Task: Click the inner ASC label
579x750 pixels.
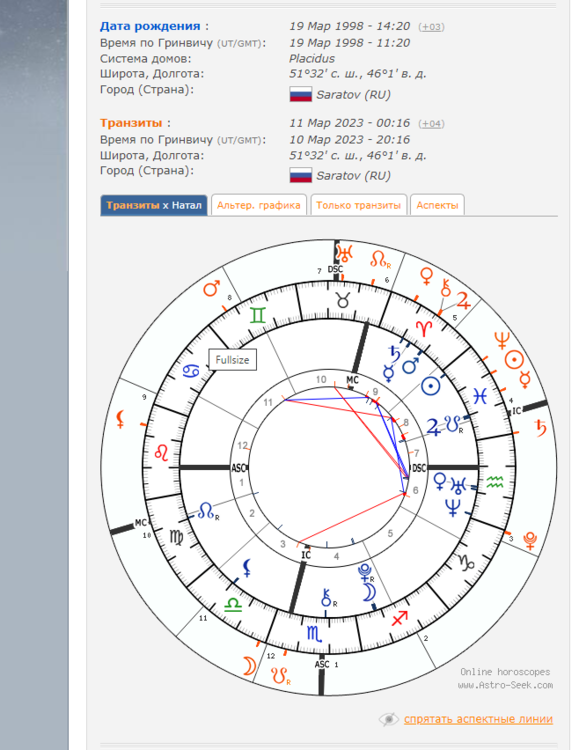Action: tap(239, 468)
